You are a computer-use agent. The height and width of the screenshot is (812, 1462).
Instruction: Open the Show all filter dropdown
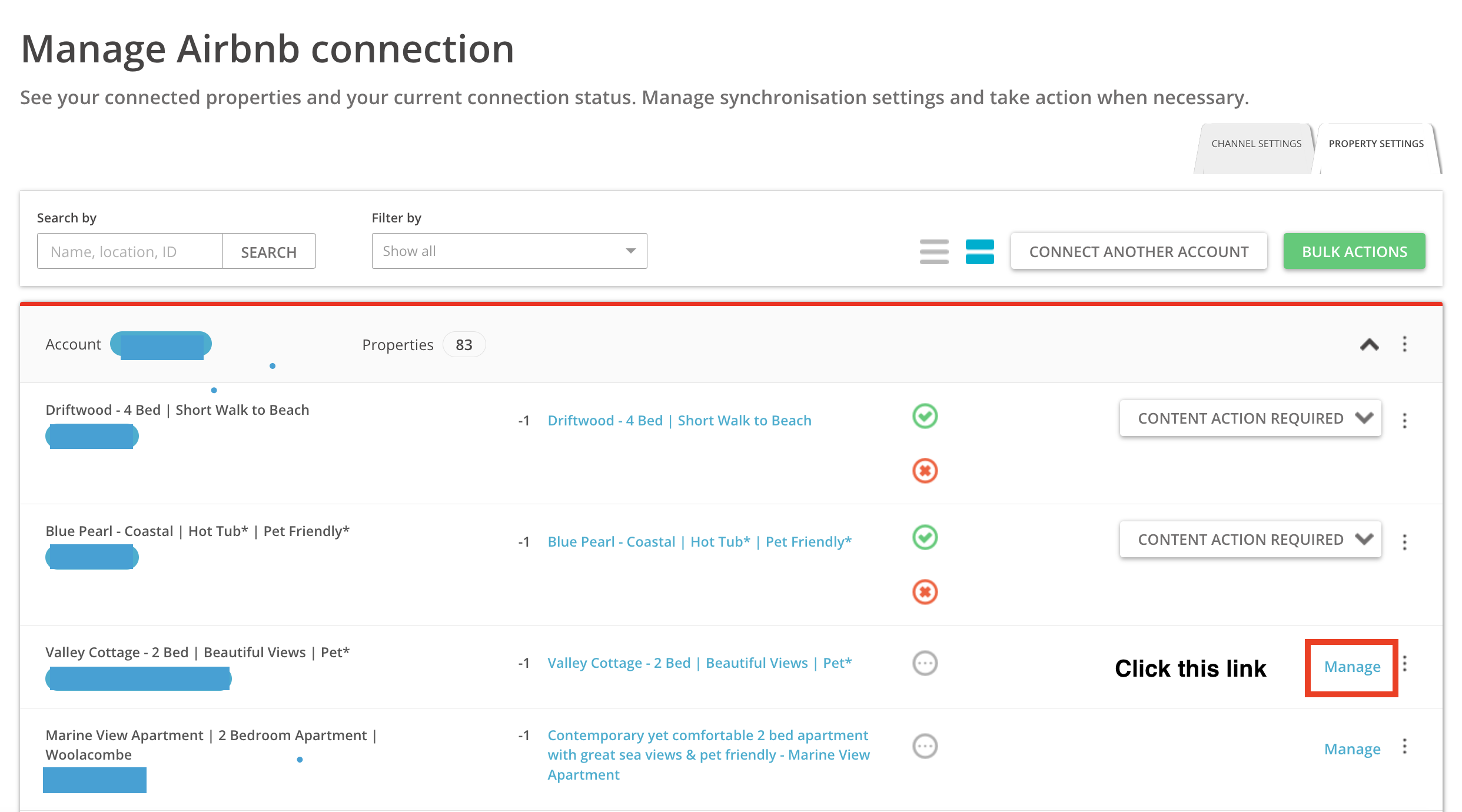pyautogui.click(x=509, y=251)
